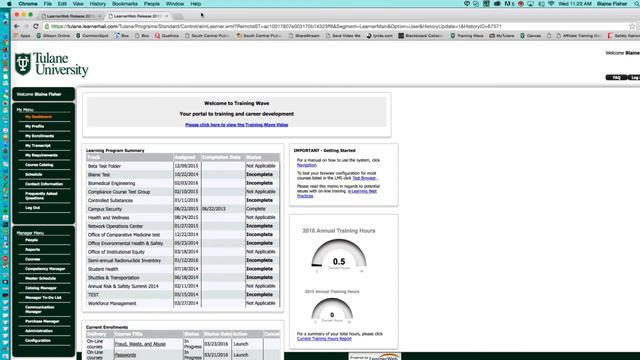Open the Apple menu
Image resolution: width=640 pixels, height=360 pixels.
[x=9, y=4]
